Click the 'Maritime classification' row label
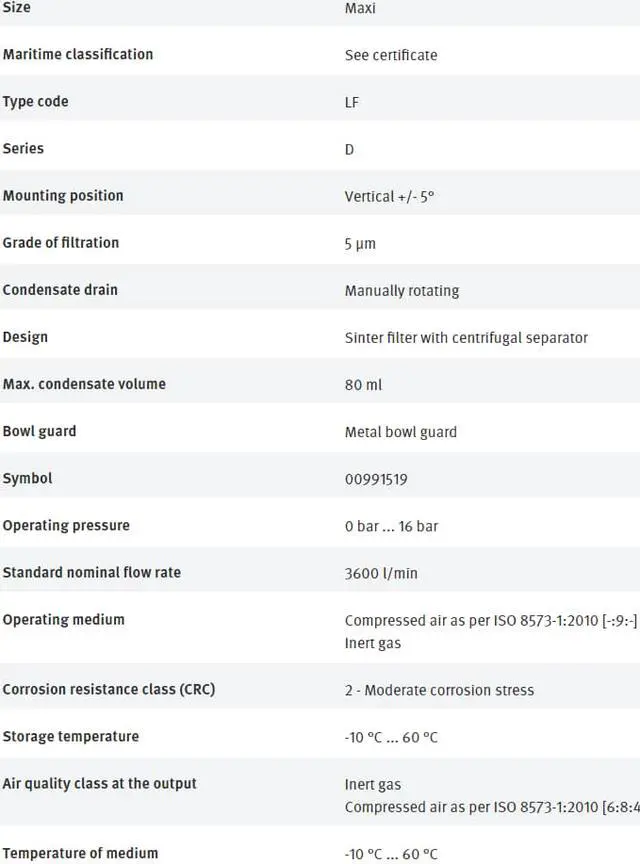This screenshot has width=640, height=864. [78, 54]
